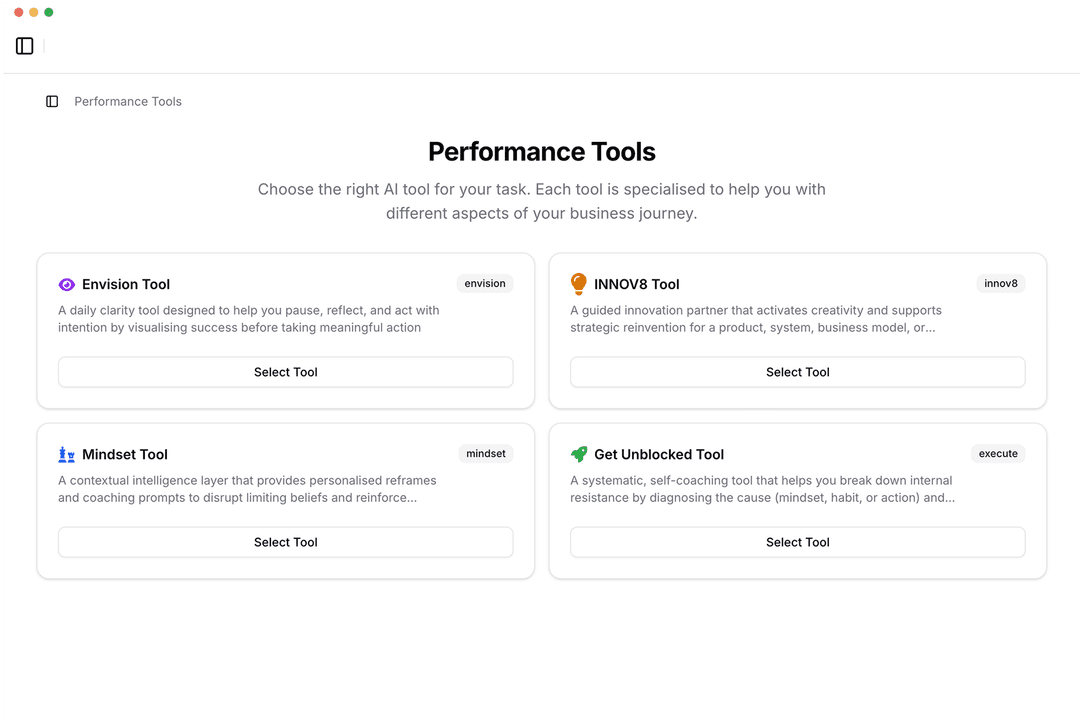1080x720 pixels.
Task: Click the blue chess piece icon on Mindset Tool
Action: click(66, 453)
